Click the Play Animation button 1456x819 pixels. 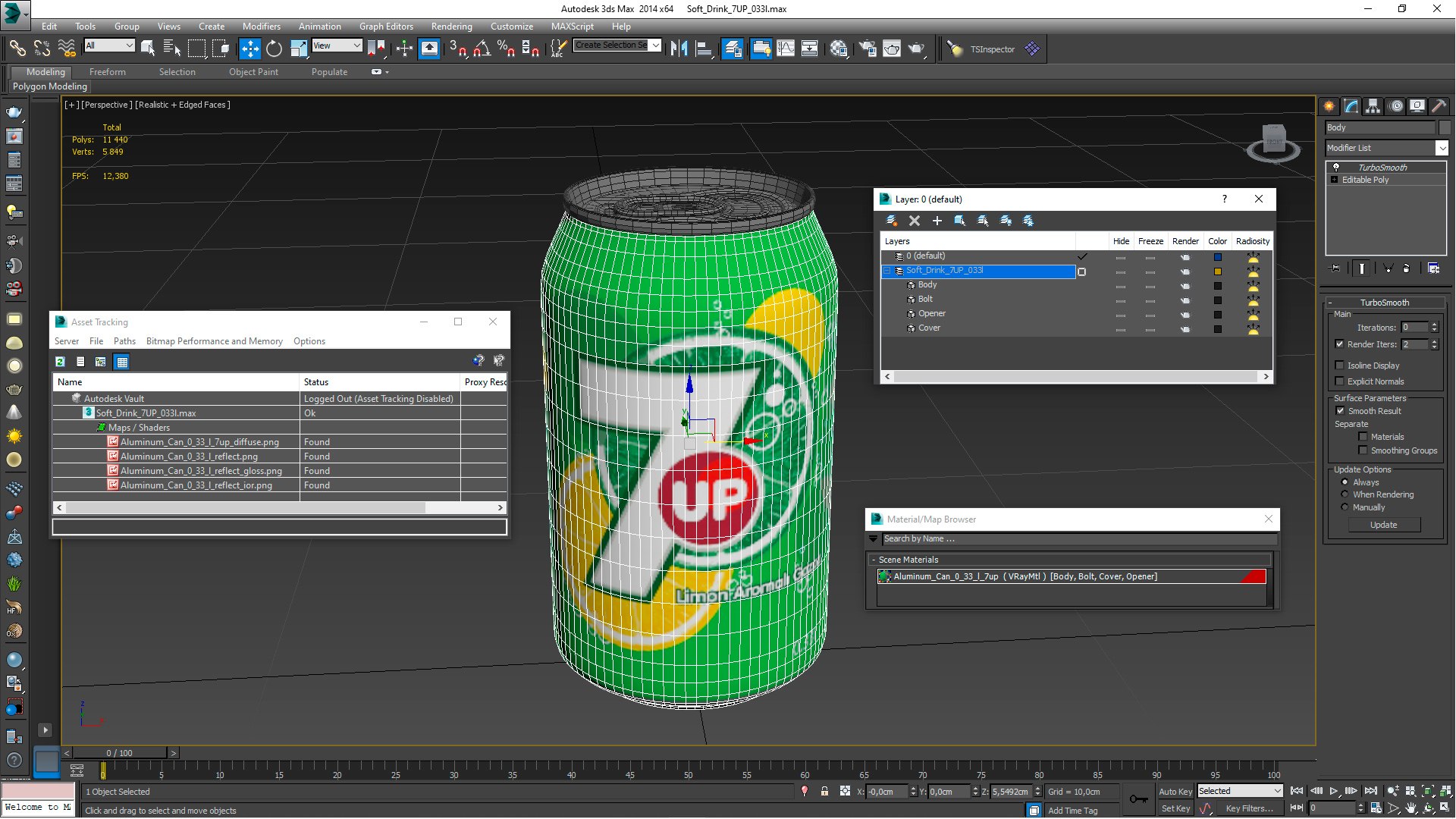(1334, 791)
